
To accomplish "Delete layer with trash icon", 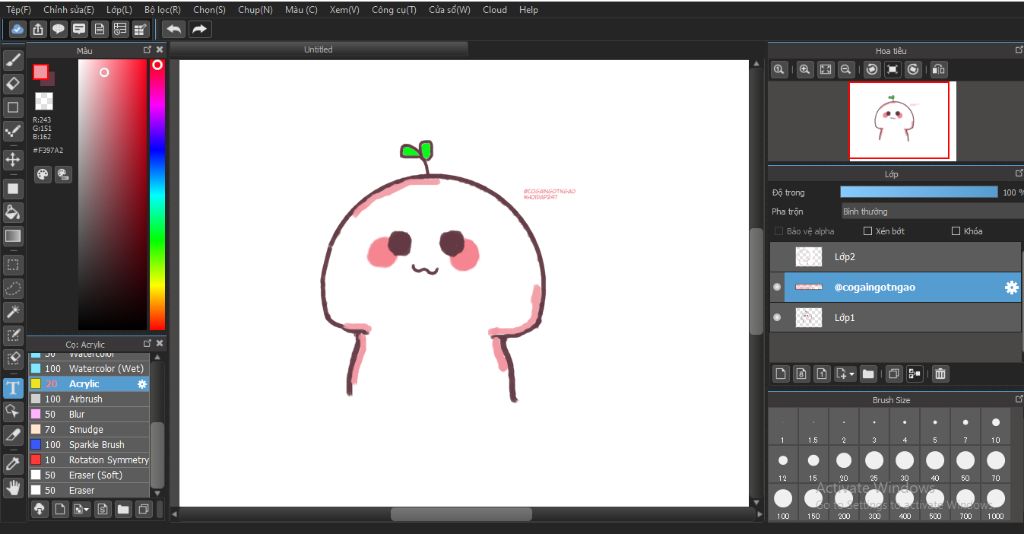I will 940,373.
